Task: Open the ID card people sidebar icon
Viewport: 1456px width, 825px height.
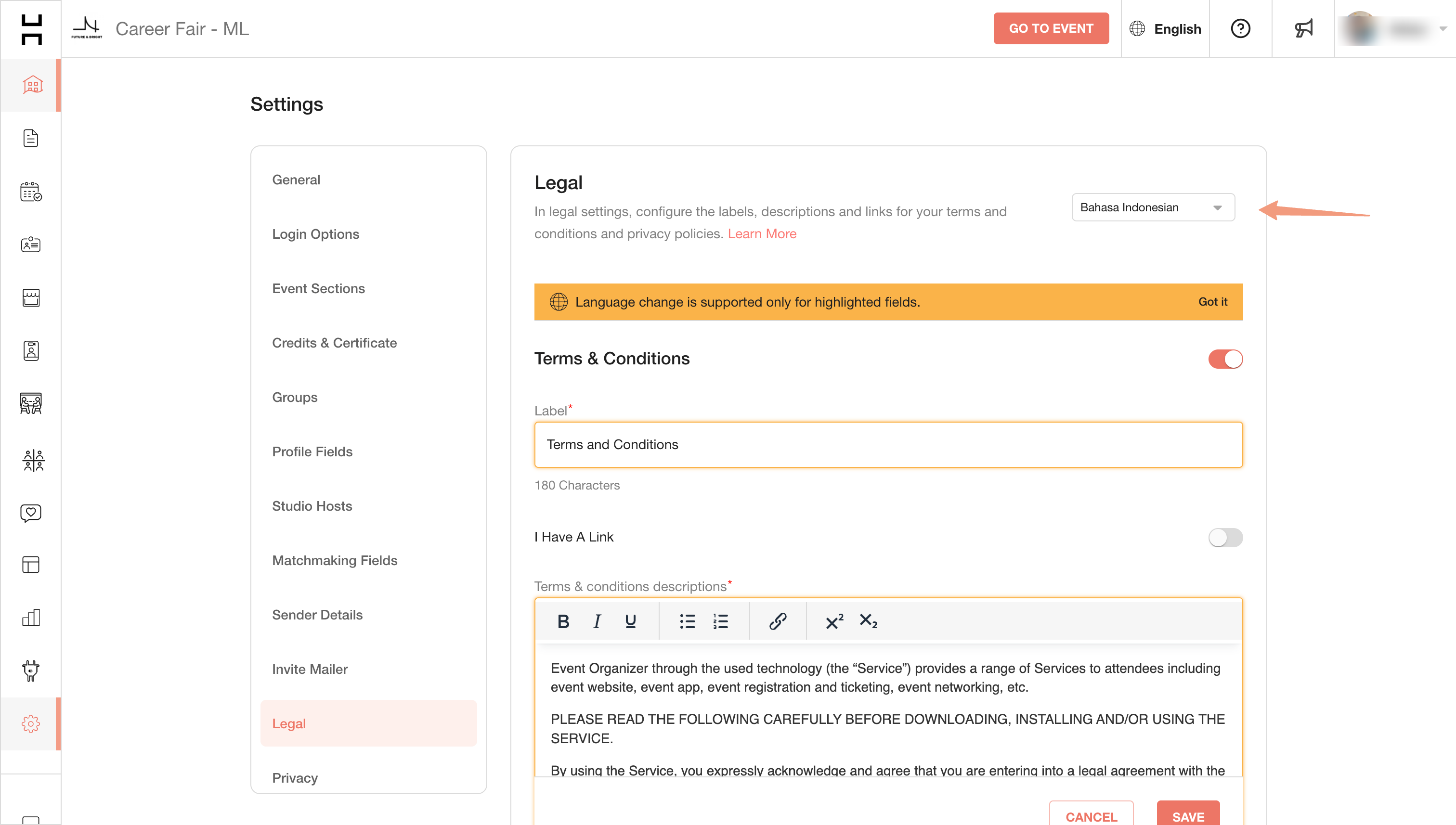Action: point(31,244)
